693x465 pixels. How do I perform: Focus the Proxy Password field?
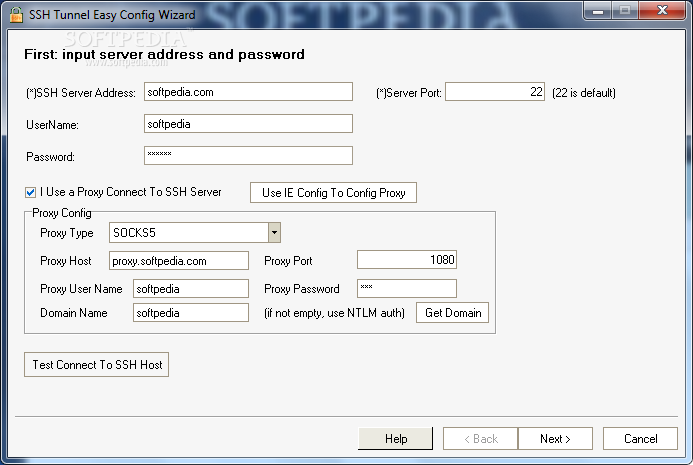407,289
